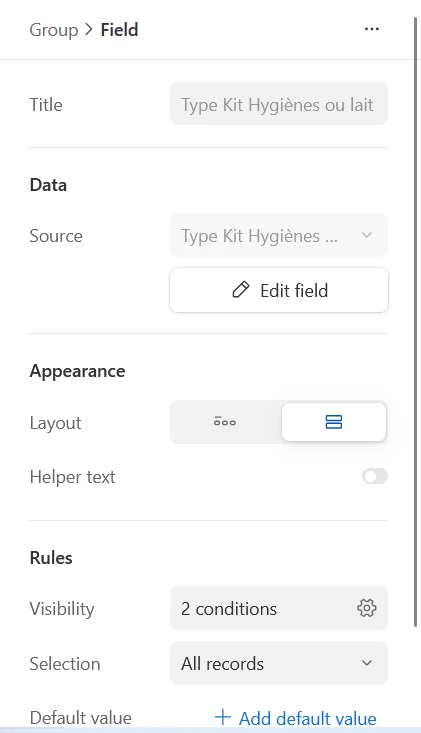Open the three-dots more options menu

[371, 29]
